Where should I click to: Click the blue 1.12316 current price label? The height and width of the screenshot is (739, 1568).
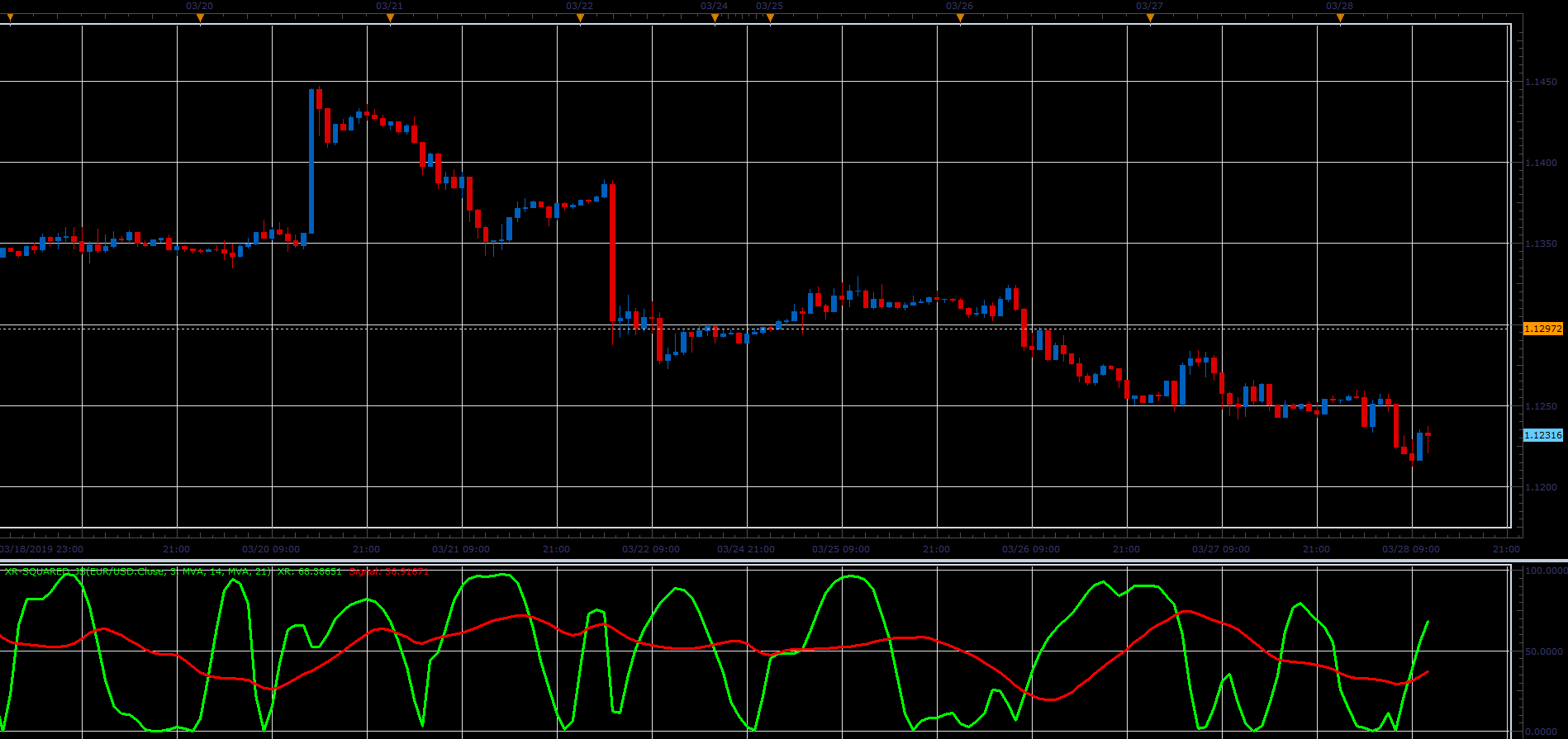[1542, 435]
